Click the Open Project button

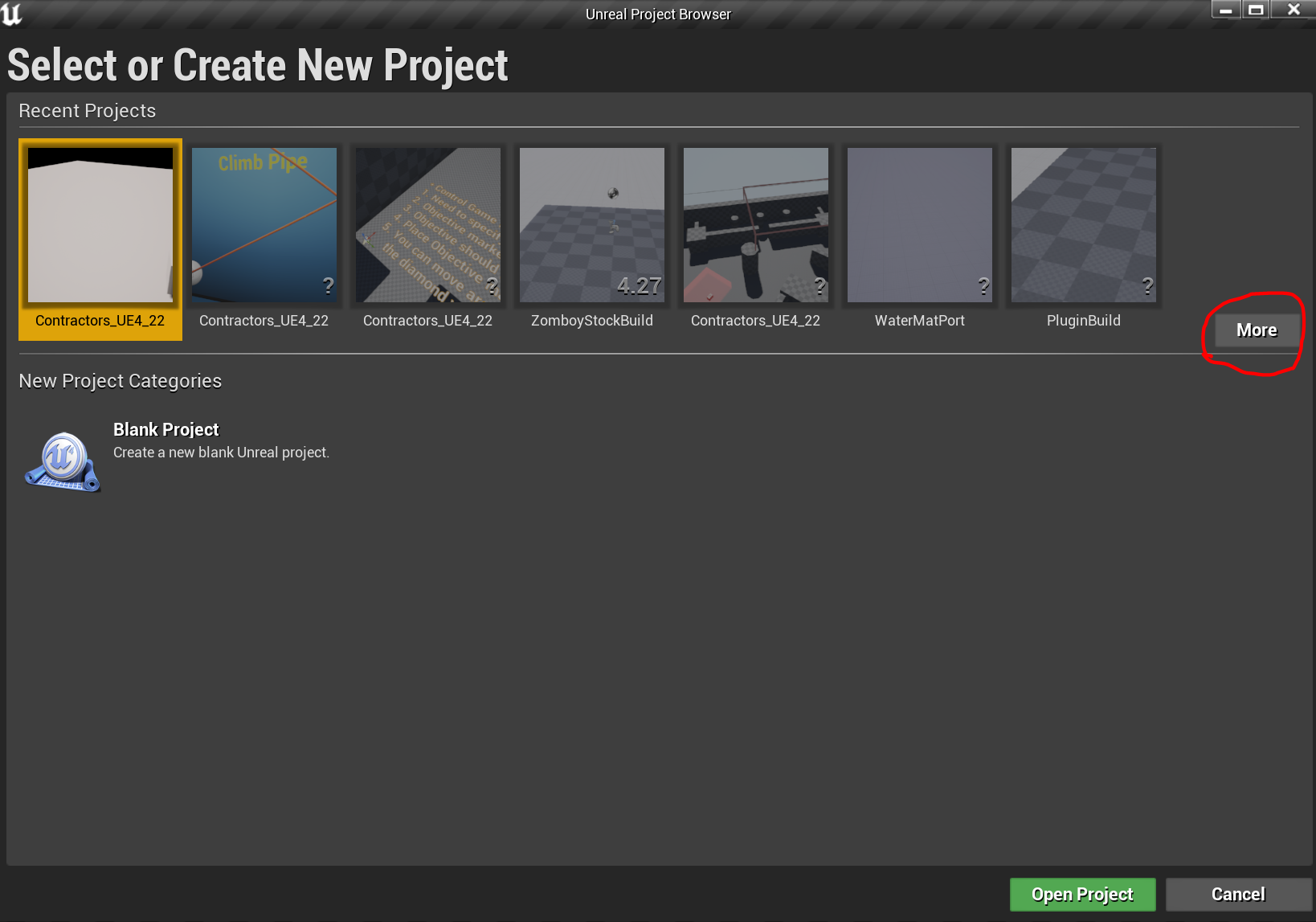(x=1082, y=895)
